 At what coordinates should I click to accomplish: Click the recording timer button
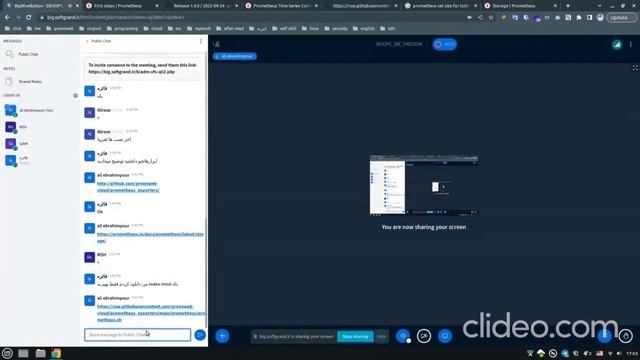click(444, 44)
